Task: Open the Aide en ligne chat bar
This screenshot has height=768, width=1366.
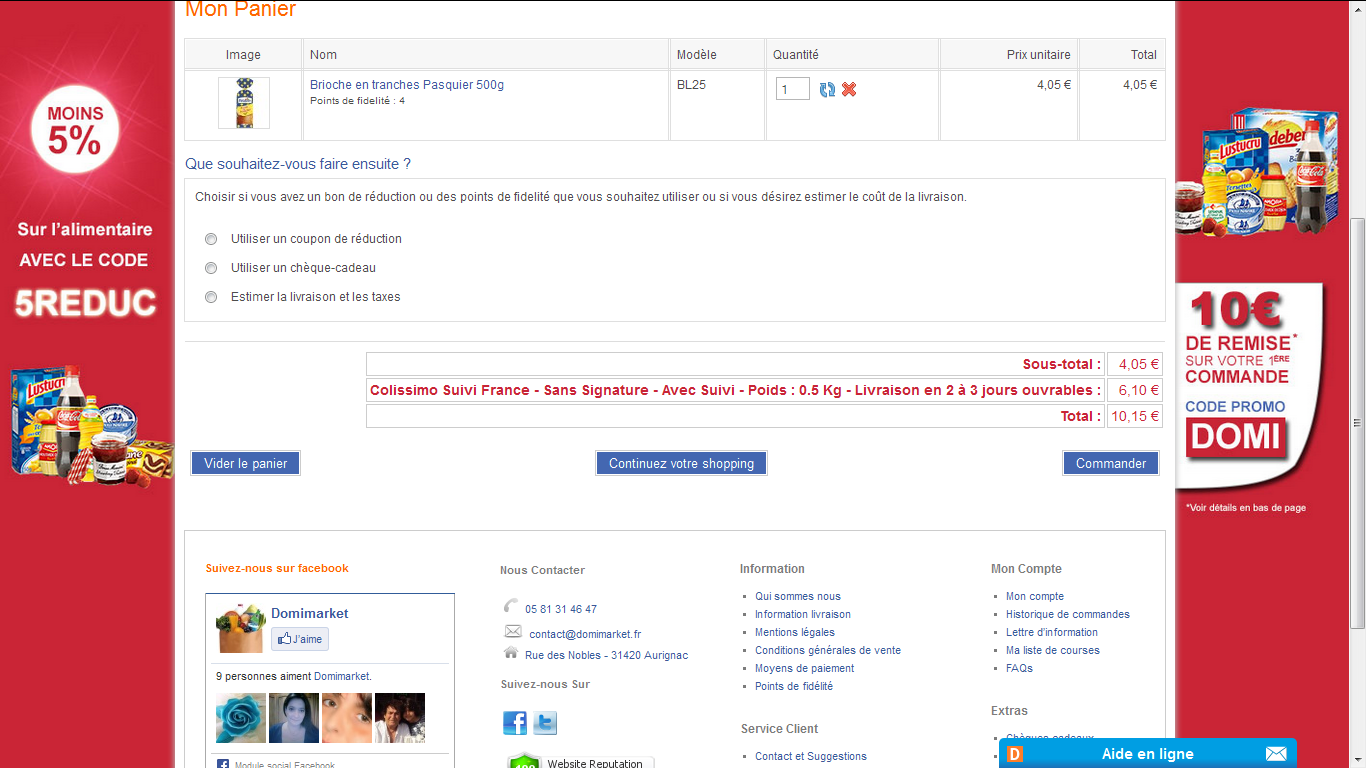Action: point(1147,754)
